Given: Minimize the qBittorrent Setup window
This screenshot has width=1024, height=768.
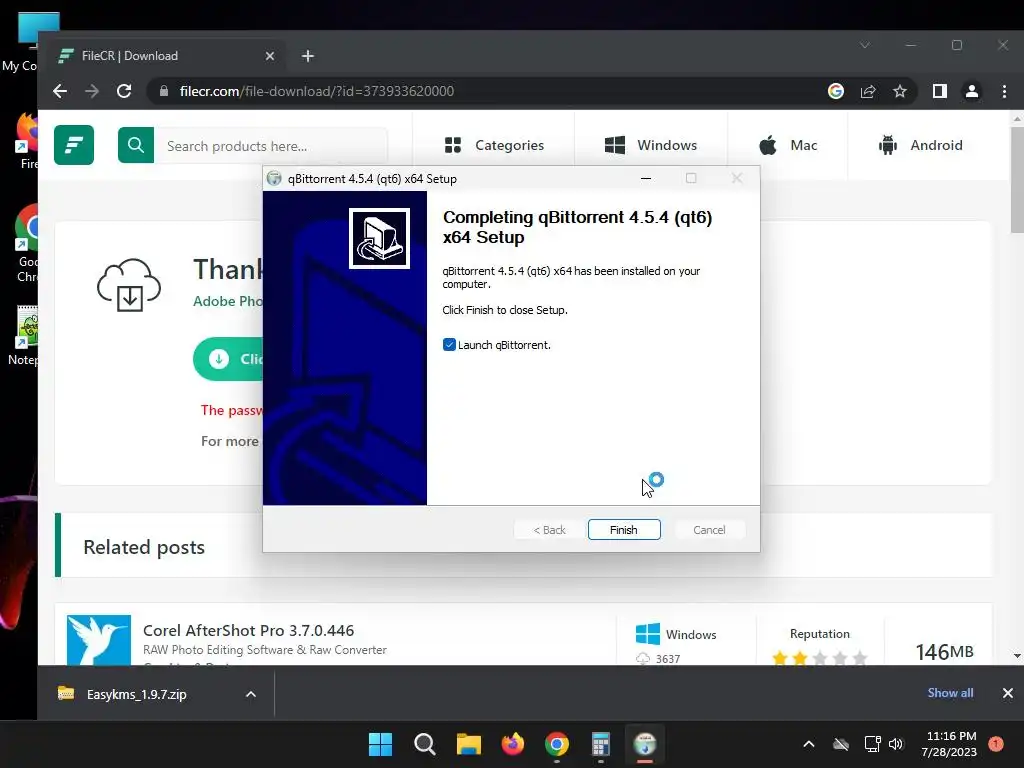Looking at the screenshot, I should 646,178.
